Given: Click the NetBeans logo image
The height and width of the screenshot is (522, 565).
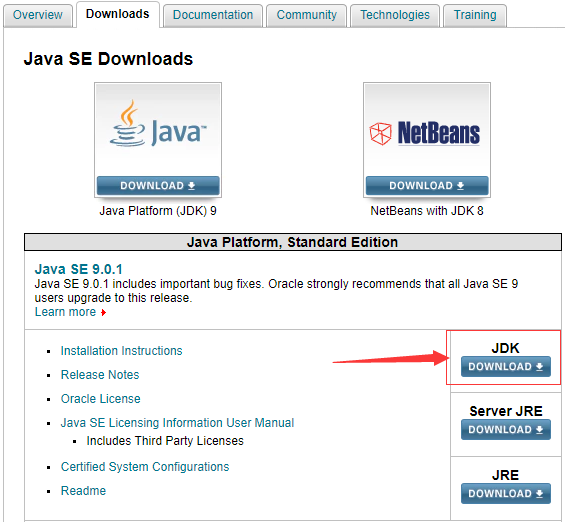Looking at the screenshot, I should [x=427, y=129].
